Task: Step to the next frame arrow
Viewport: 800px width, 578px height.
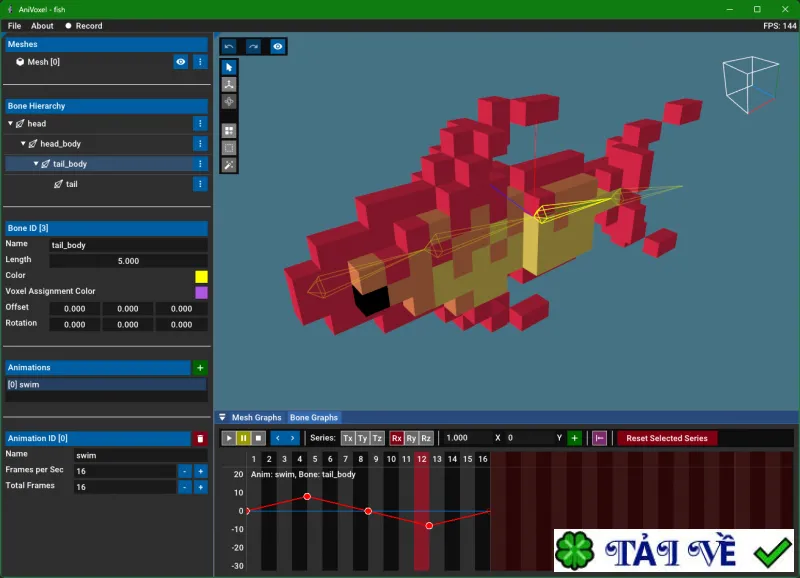Action: 292,438
